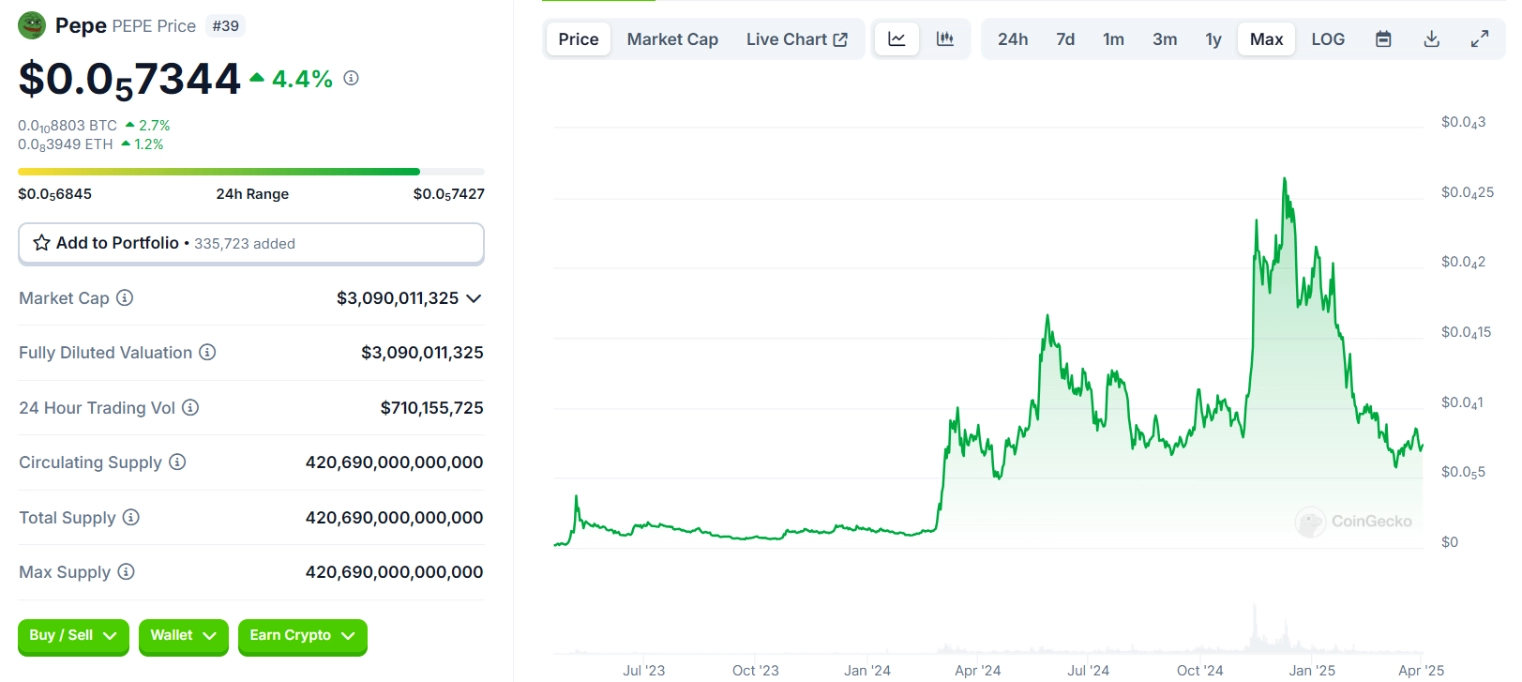The width and height of the screenshot is (1522, 682).
Task: Open the Wallet dropdown
Action: [x=184, y=636]
